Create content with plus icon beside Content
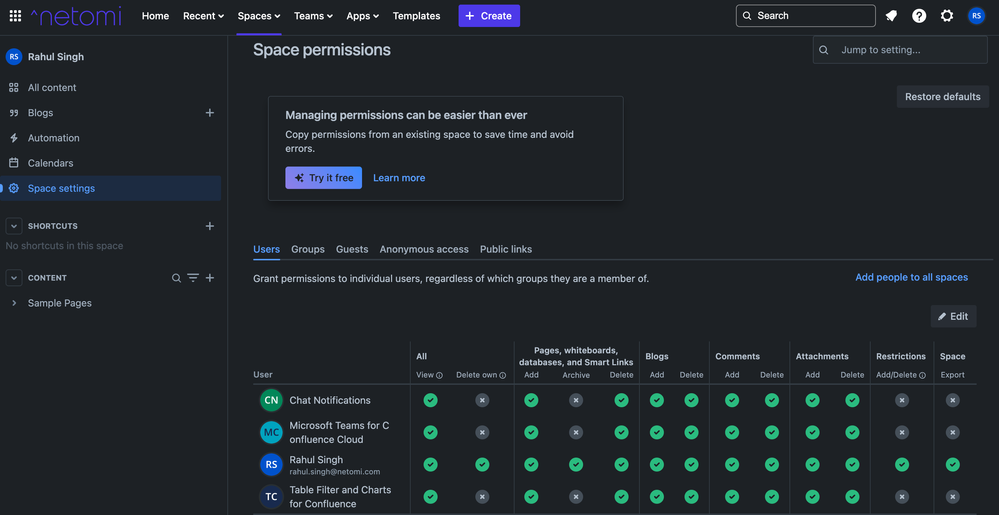The height and width of the screenshot is (515, 999). [x=210, y=278]
